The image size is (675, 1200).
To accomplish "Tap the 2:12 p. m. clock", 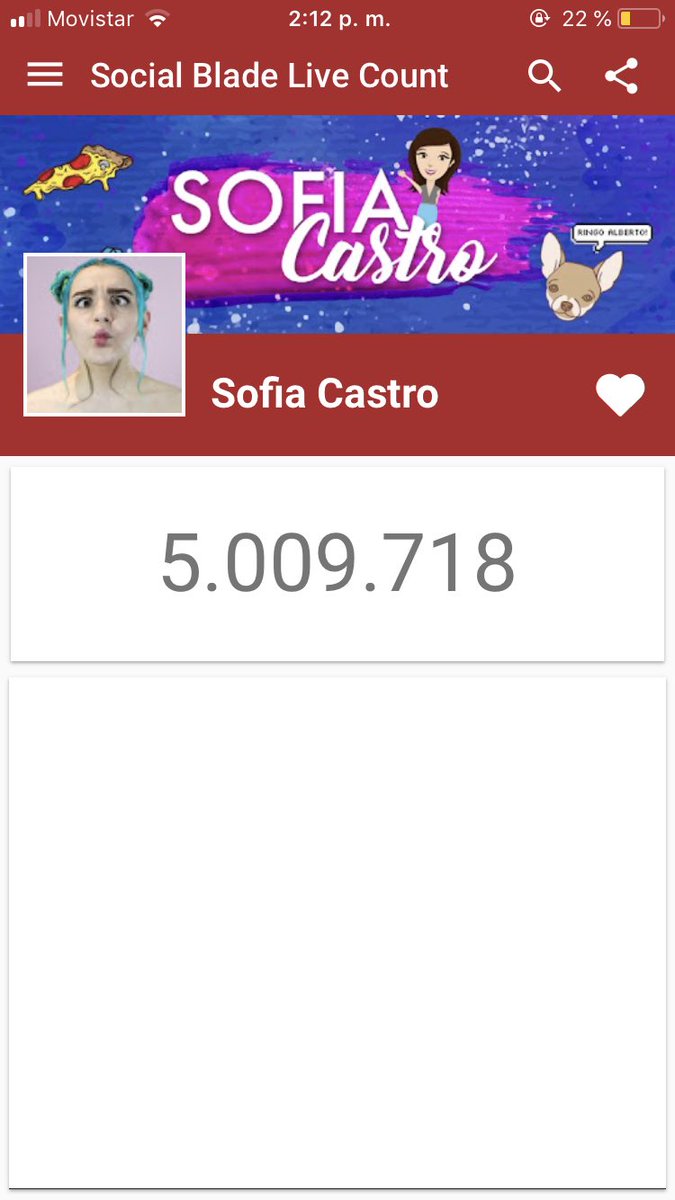I will pyautogui.click(x=339, y=18).
